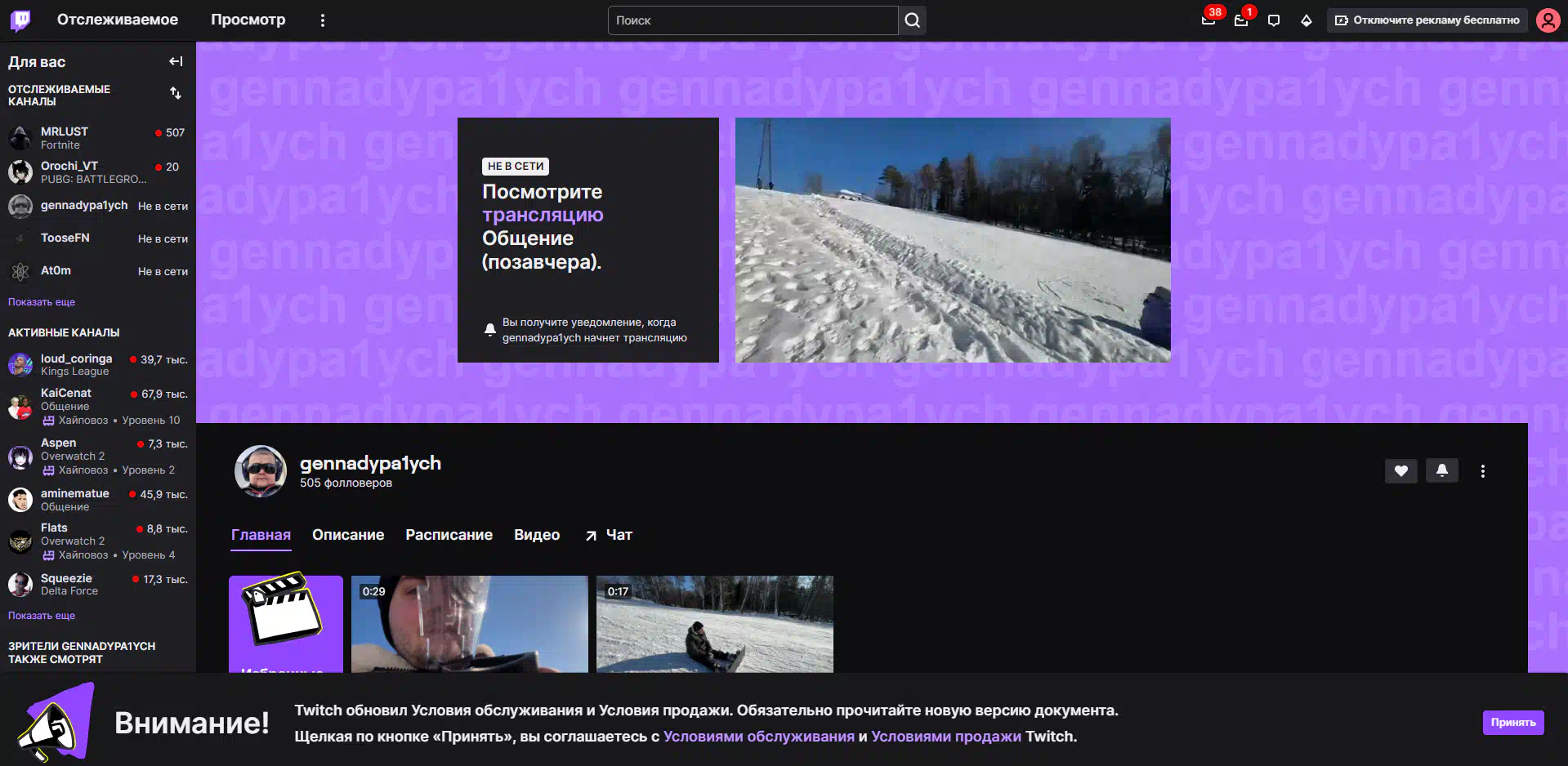
Task: Expand active channels 'Показать еще'
Action: click(42, 616)
